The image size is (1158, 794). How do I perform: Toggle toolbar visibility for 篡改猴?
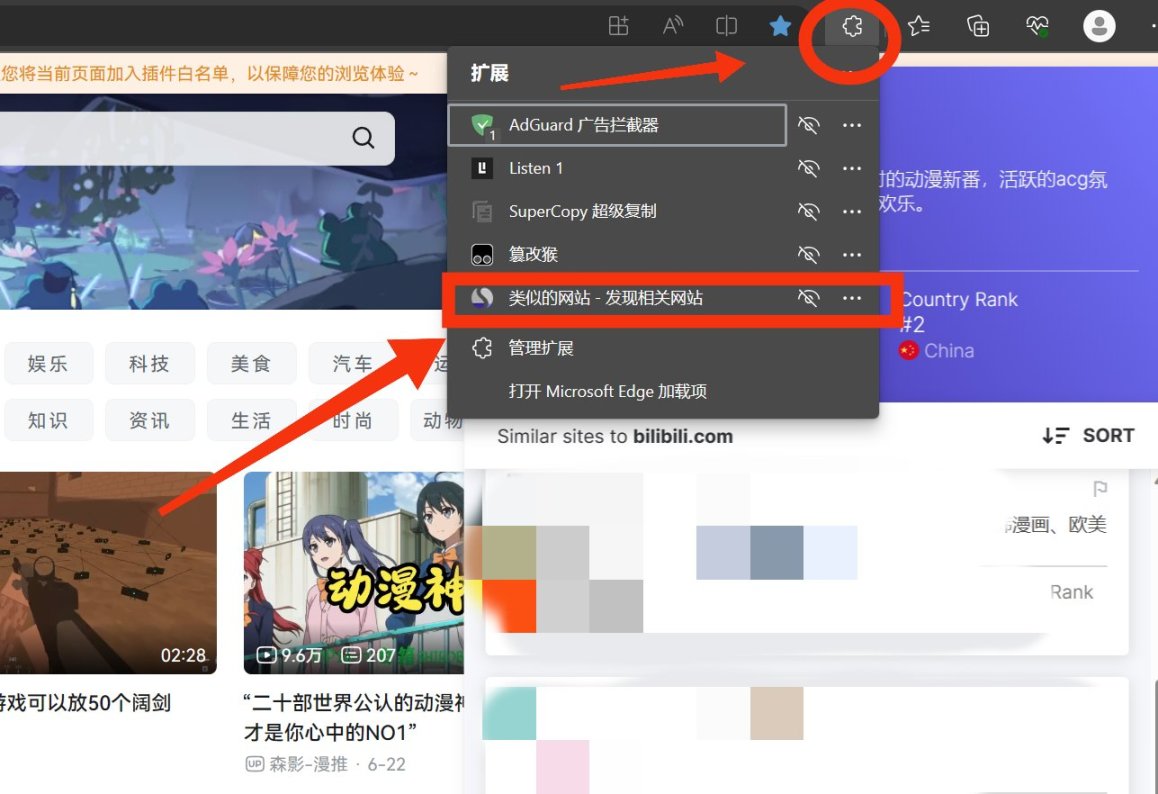809,255
